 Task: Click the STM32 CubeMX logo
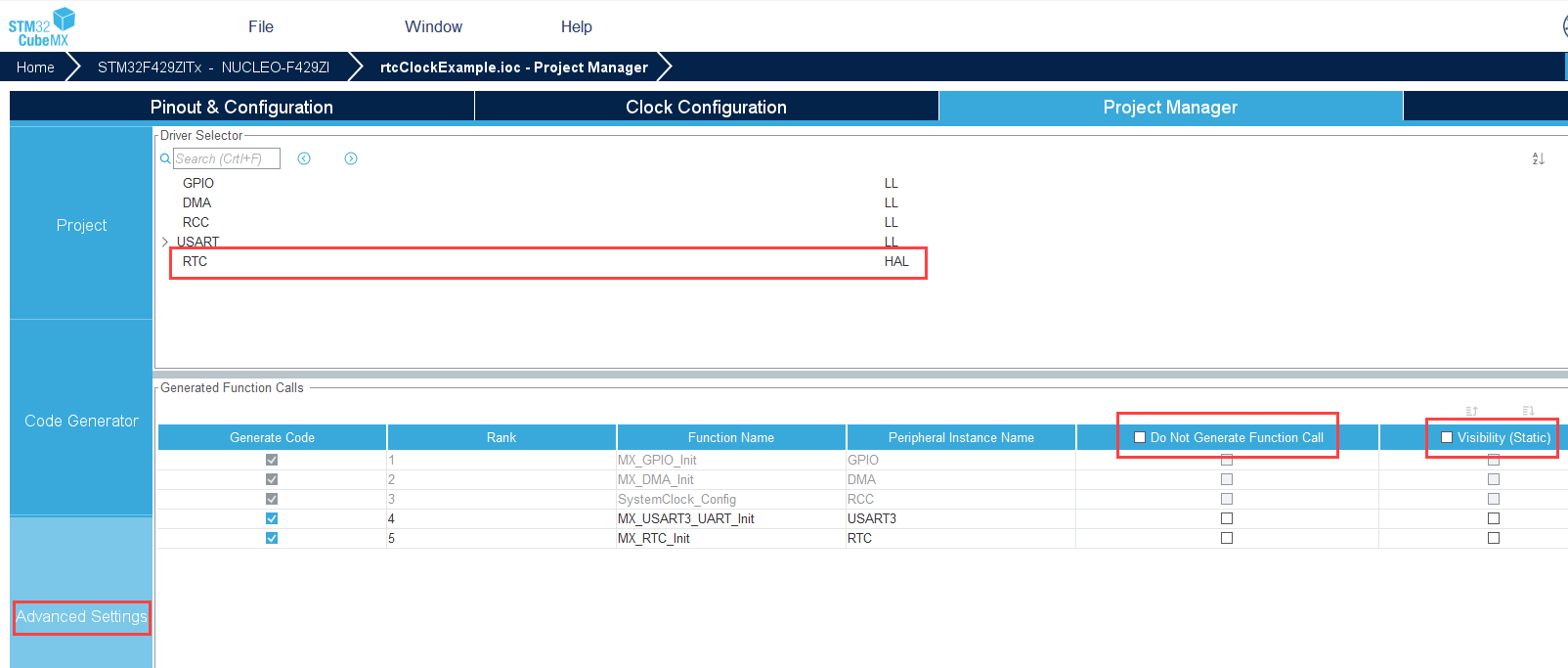coord(42,26)
